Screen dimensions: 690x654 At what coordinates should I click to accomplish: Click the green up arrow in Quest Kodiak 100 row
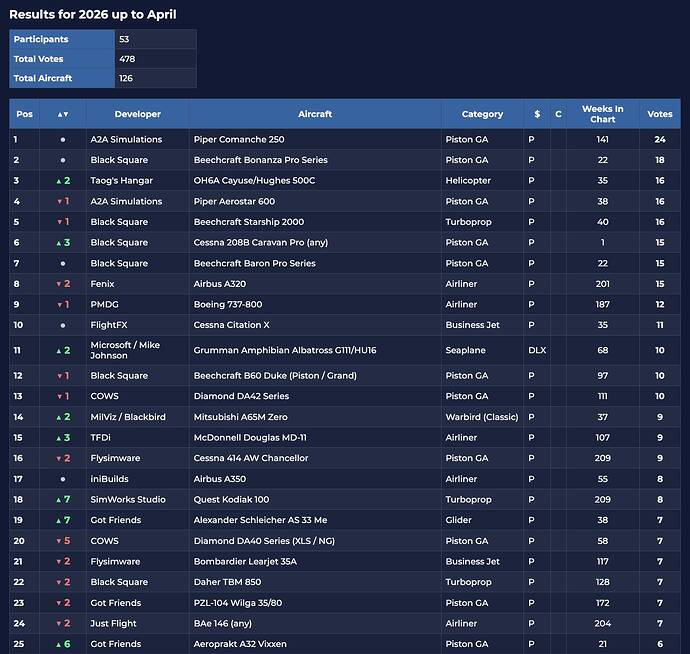pos(59,500)
